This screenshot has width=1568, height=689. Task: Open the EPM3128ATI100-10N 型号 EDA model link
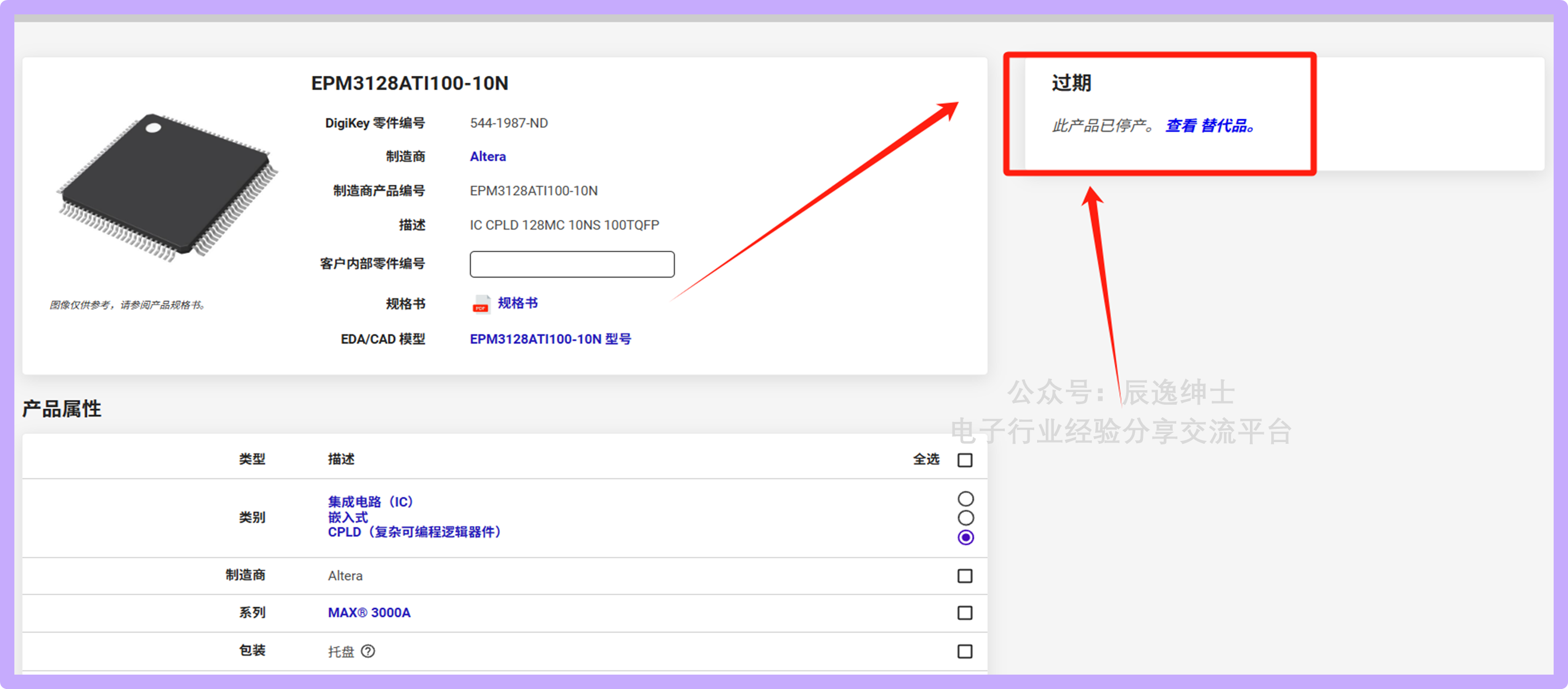pos(550,338)
